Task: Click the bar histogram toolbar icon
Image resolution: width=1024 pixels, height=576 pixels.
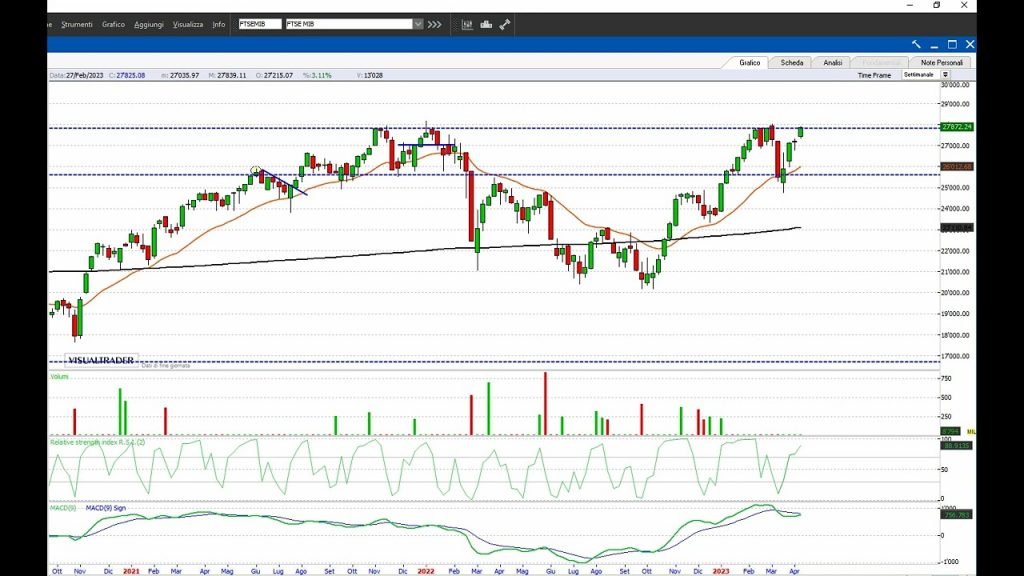Action: [486, 24]
